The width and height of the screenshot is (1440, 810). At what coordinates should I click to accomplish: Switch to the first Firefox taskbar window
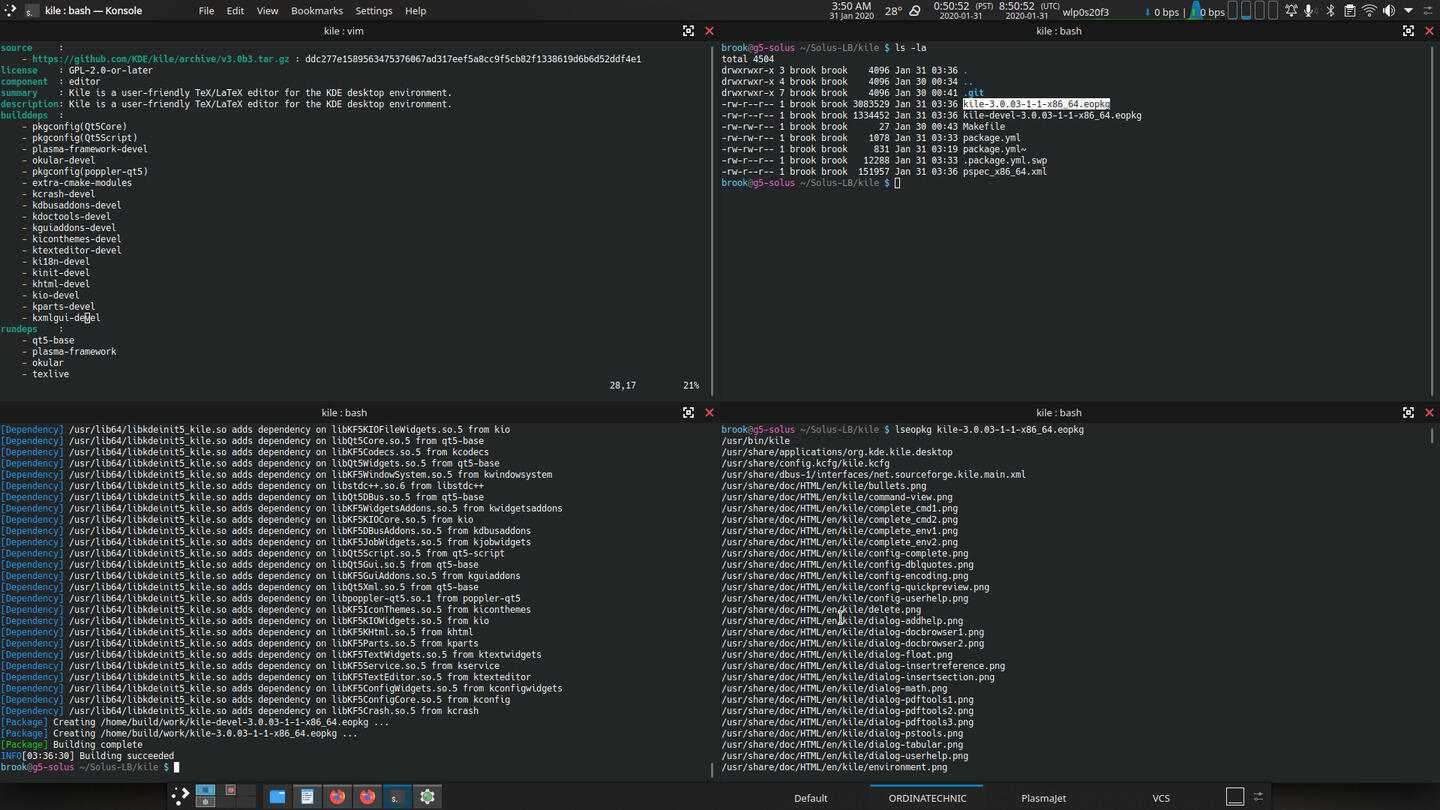337,796
